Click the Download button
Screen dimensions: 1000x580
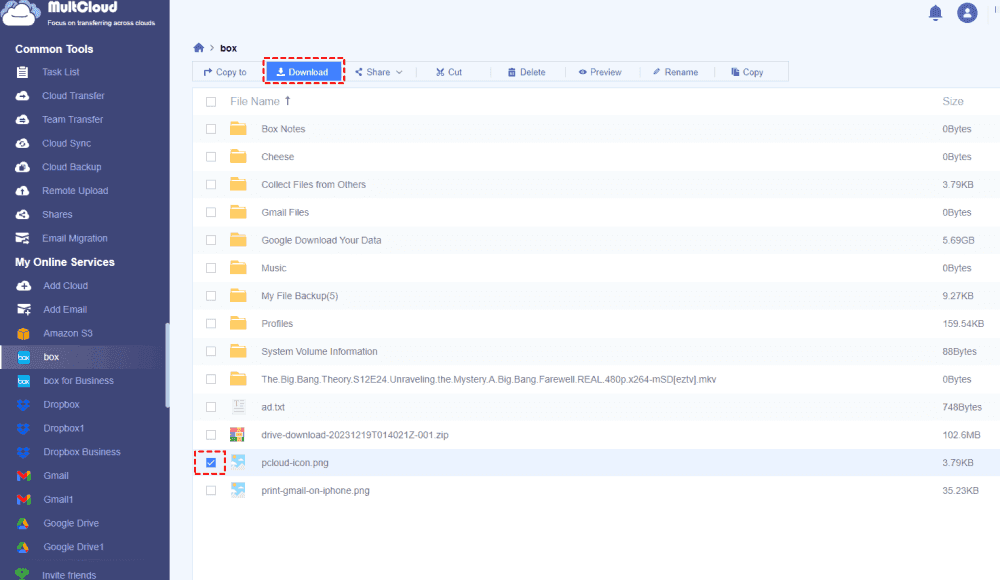point(303,72)
